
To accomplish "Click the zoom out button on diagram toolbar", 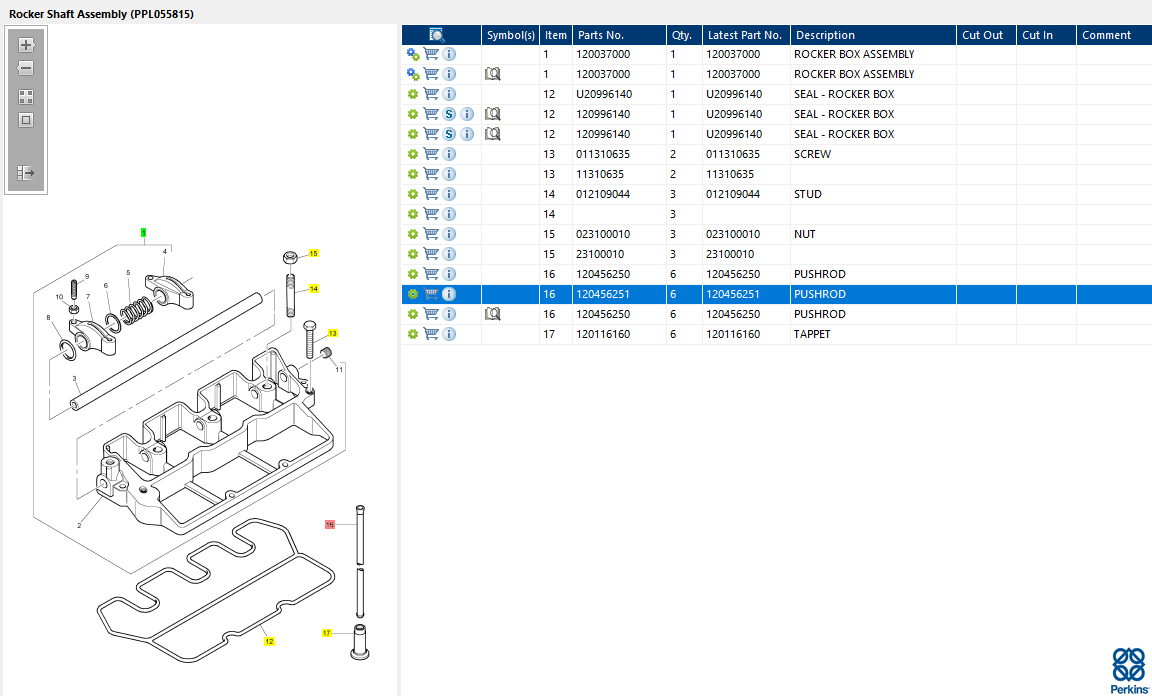I will pyautogui.click(x=26, y=68).
